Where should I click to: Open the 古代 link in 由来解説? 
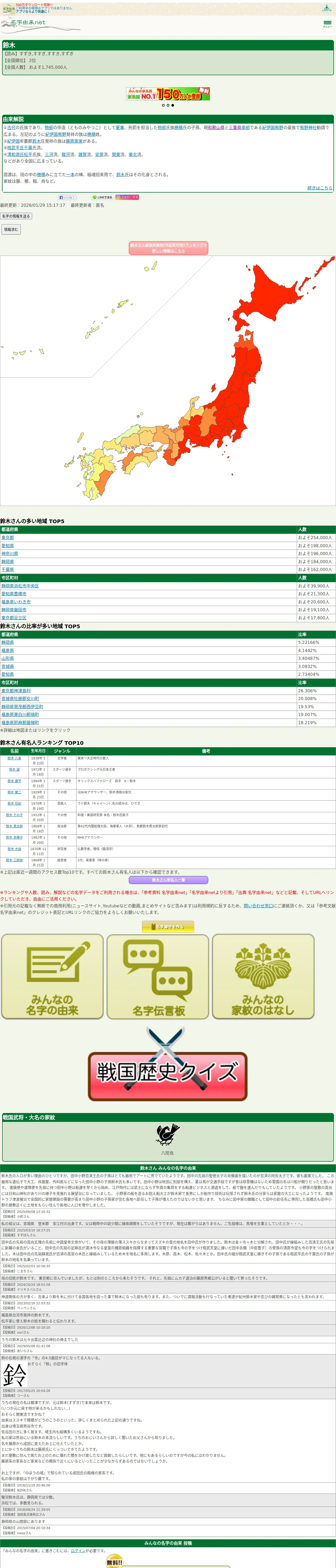tap(11, 128)
